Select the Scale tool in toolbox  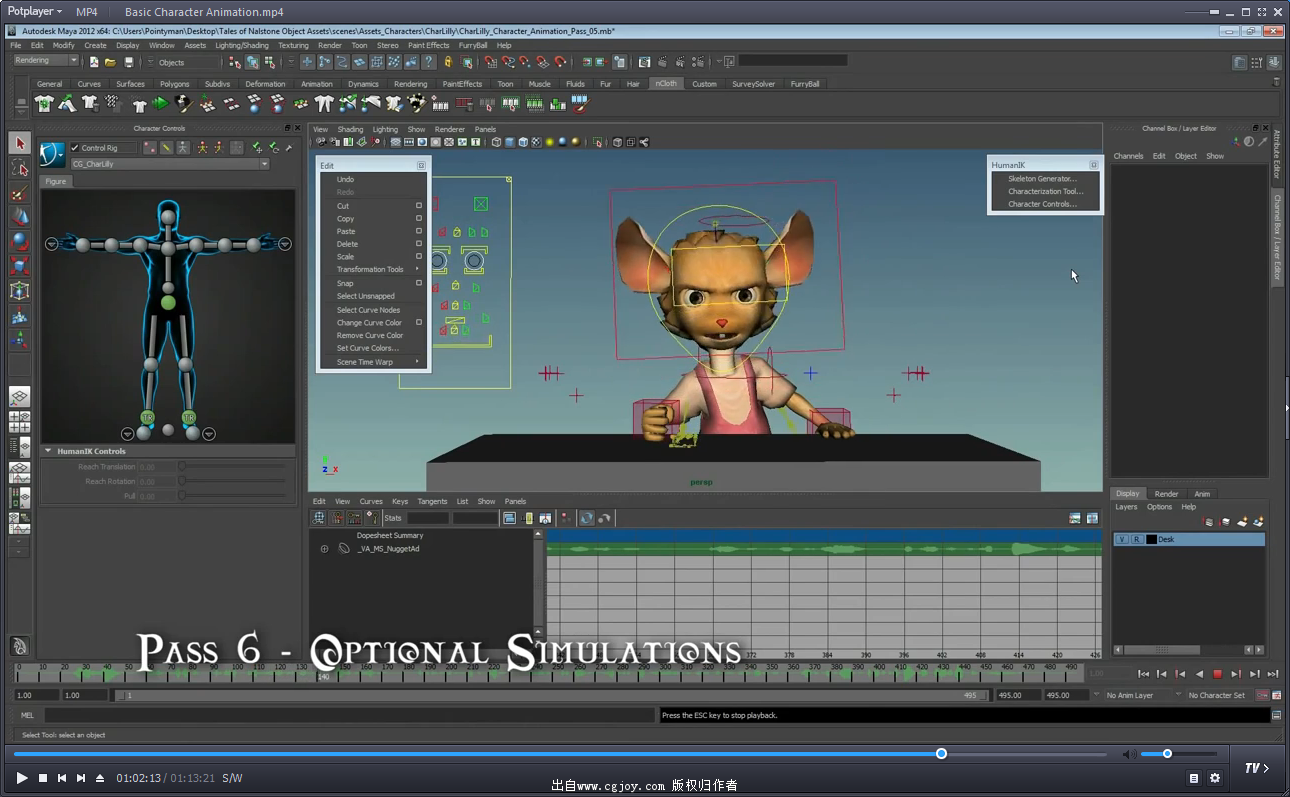tap(19, 266)
